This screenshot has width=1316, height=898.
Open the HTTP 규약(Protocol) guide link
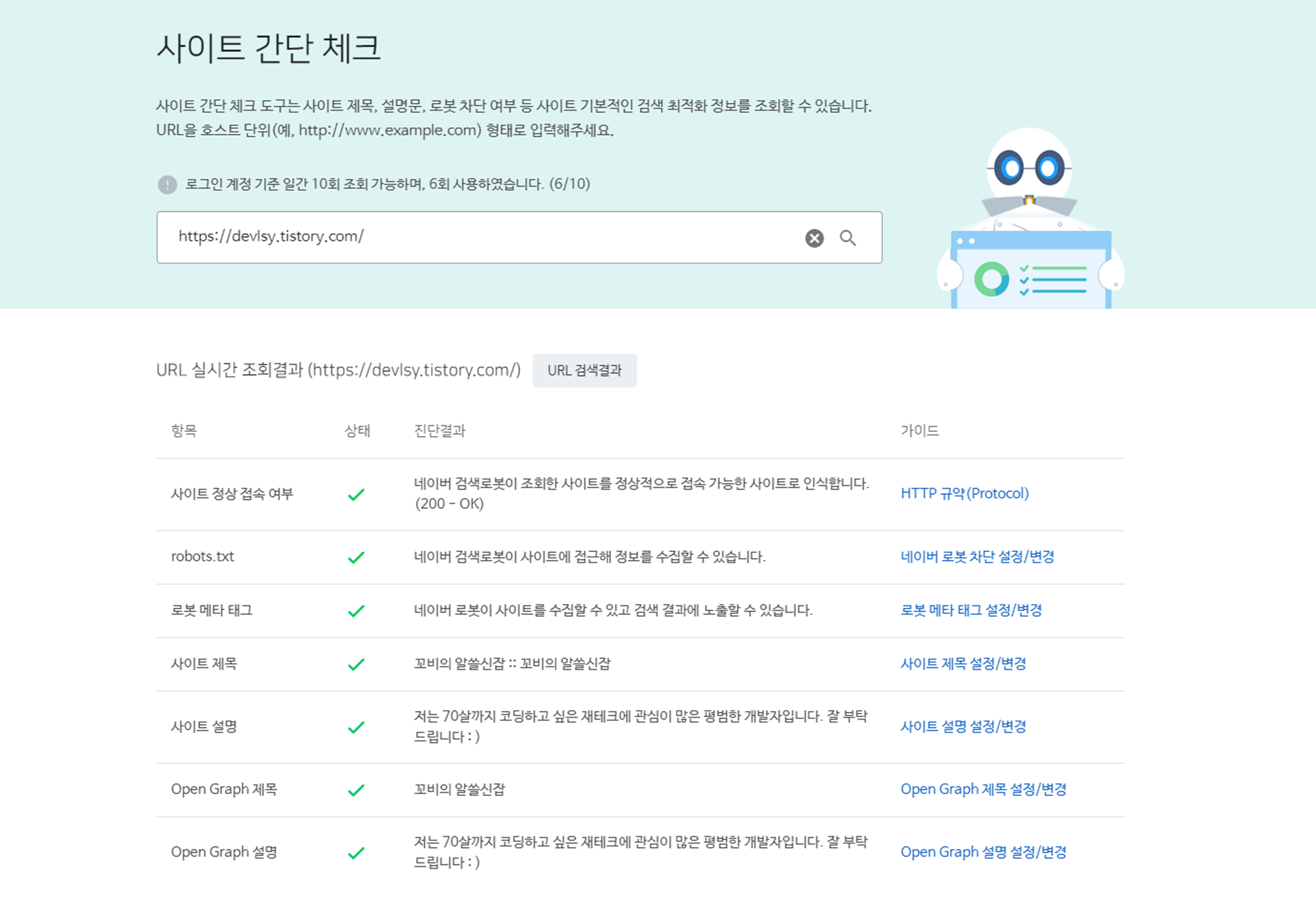[964, 493]
